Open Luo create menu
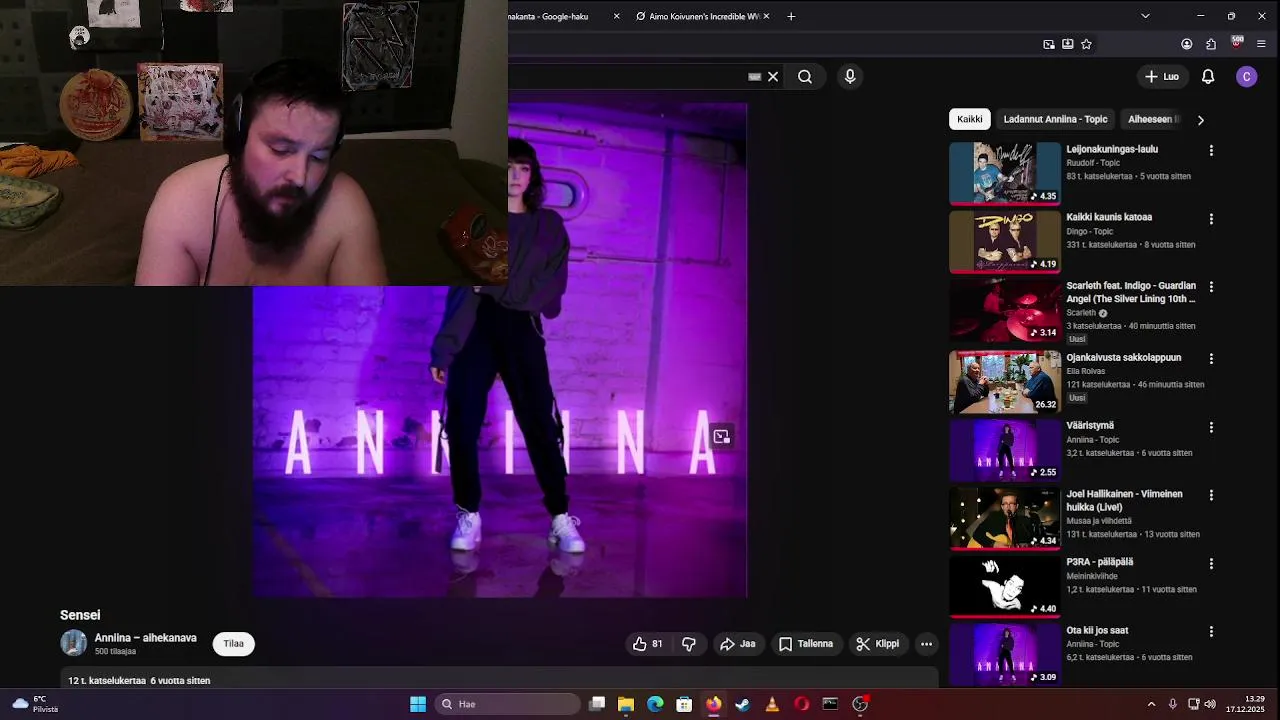The height and width of the screenshot is (720, 1280). [x=1162, y=77]
